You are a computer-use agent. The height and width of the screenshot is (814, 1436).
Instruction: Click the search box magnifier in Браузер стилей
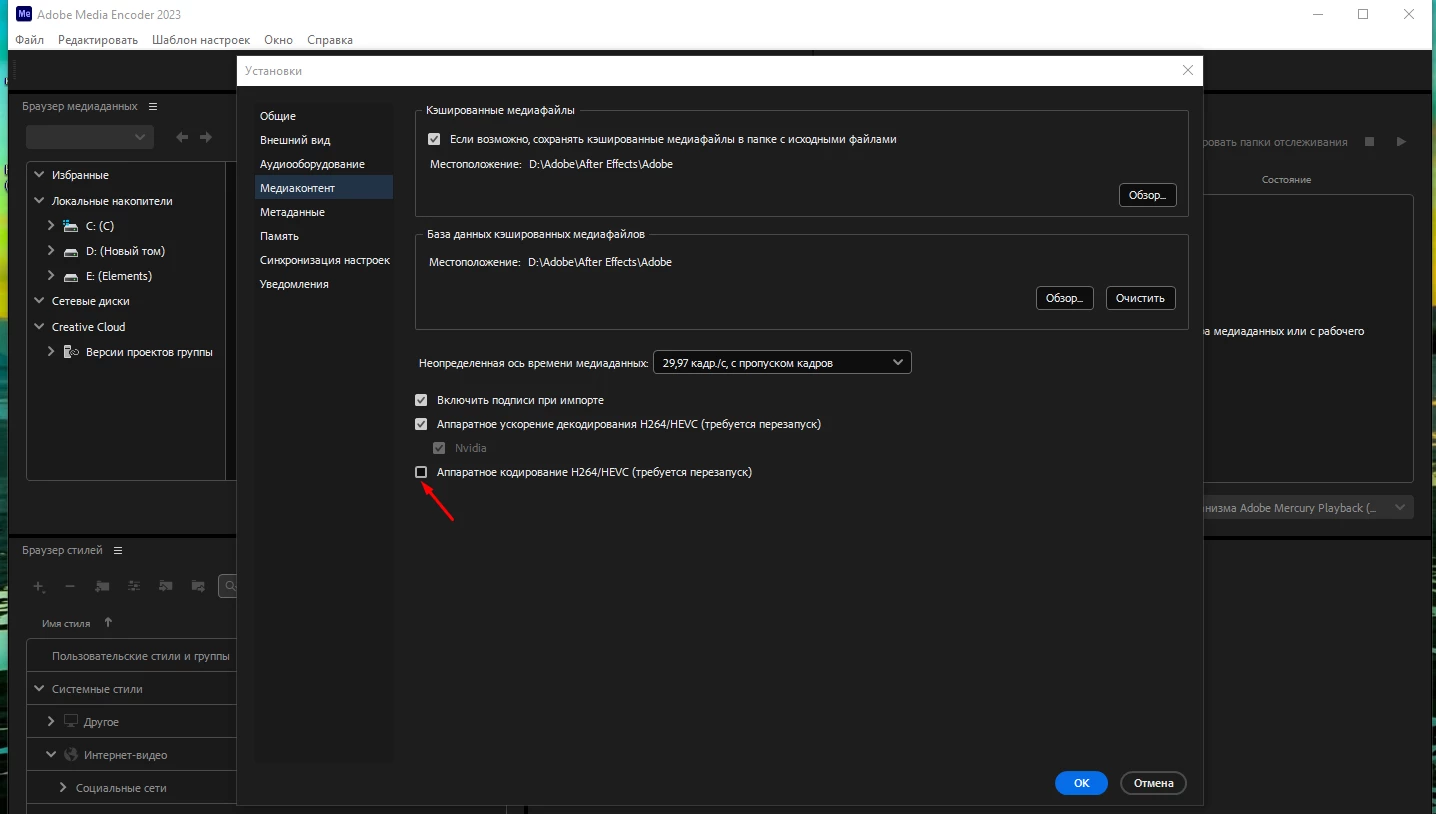230,586
